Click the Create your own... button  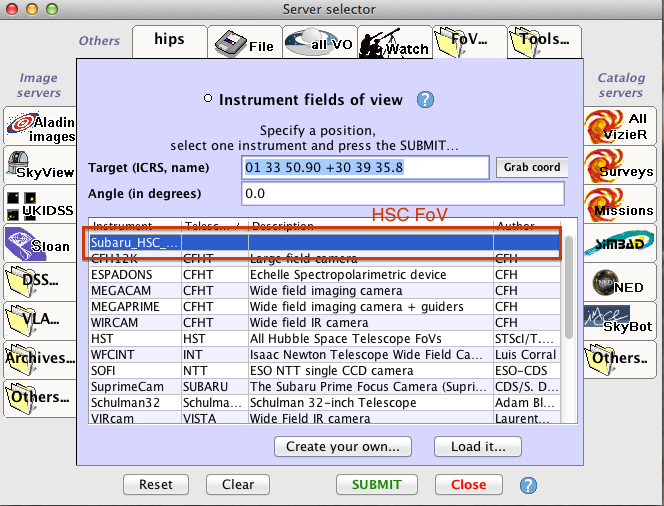[343, 446]
